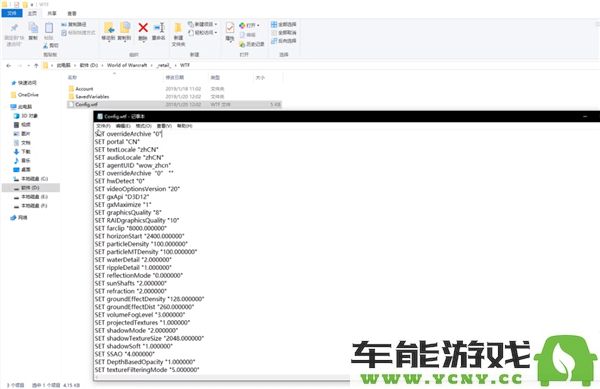Viewport: 600px width, 389px height.
Task: Click 此电脑 in the address breadcrumb
Action: pos(64,65)
